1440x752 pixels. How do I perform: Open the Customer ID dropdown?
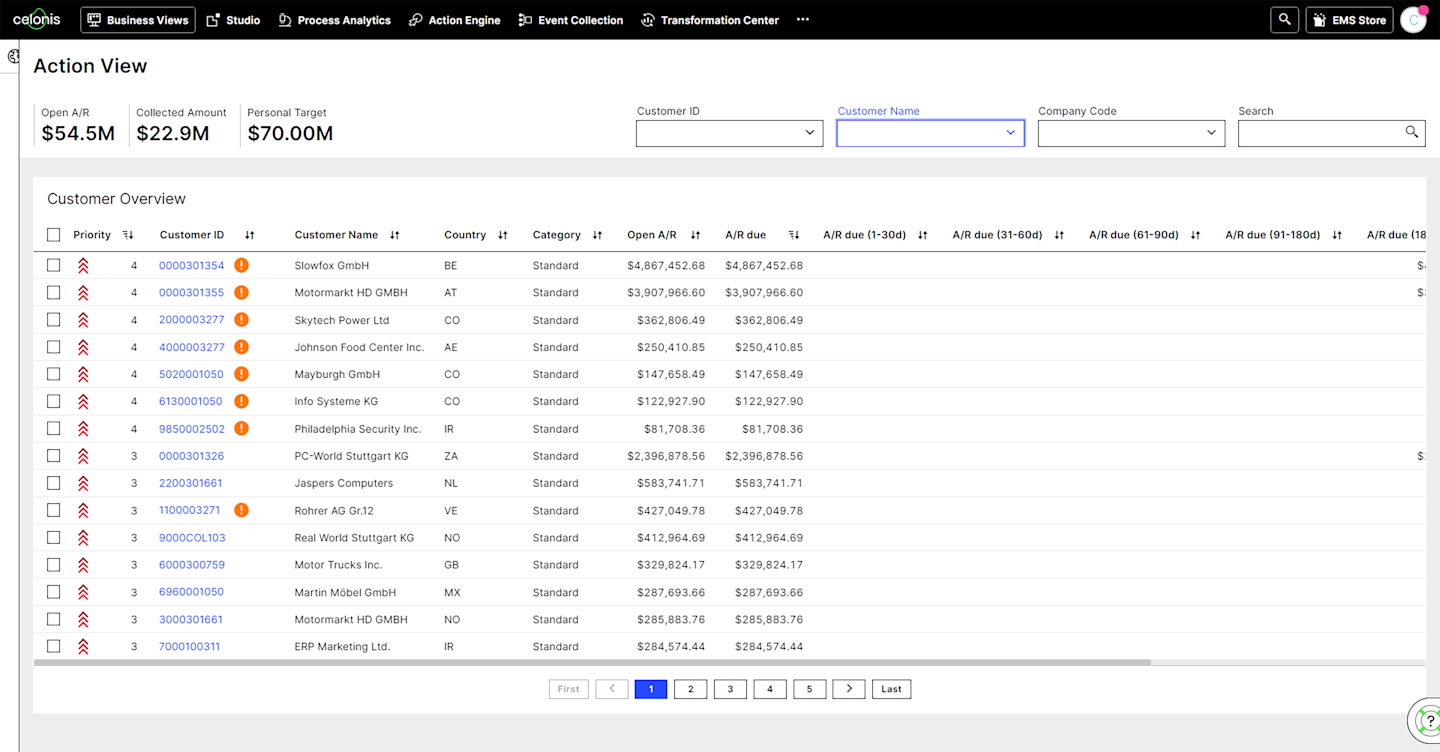click(809, 132)
